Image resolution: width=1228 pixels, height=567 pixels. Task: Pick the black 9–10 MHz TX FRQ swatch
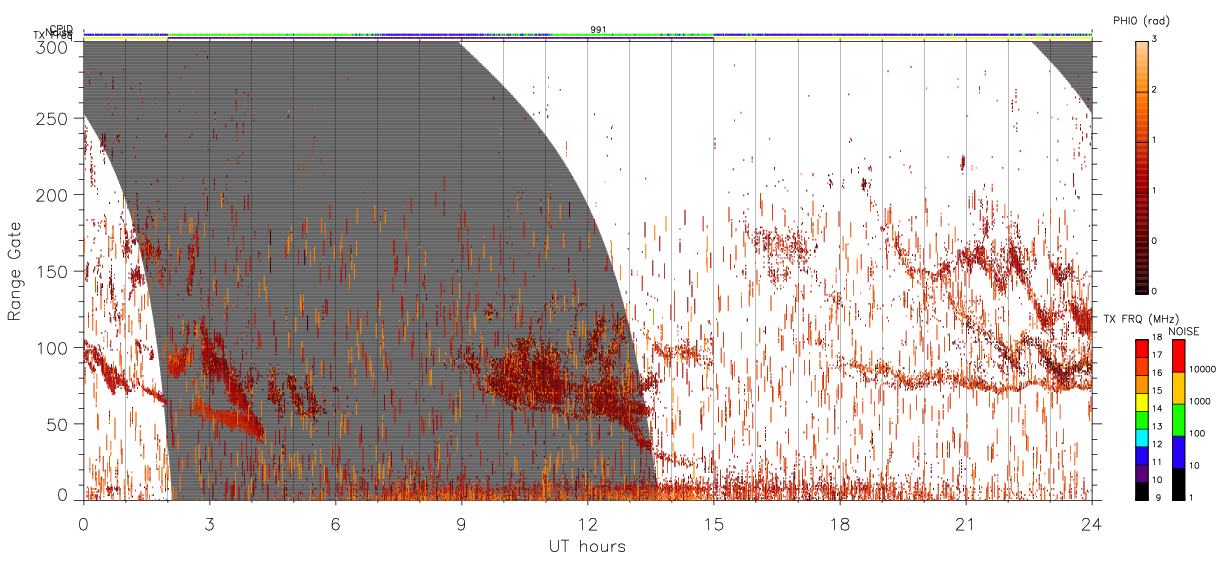[1141, 489]
